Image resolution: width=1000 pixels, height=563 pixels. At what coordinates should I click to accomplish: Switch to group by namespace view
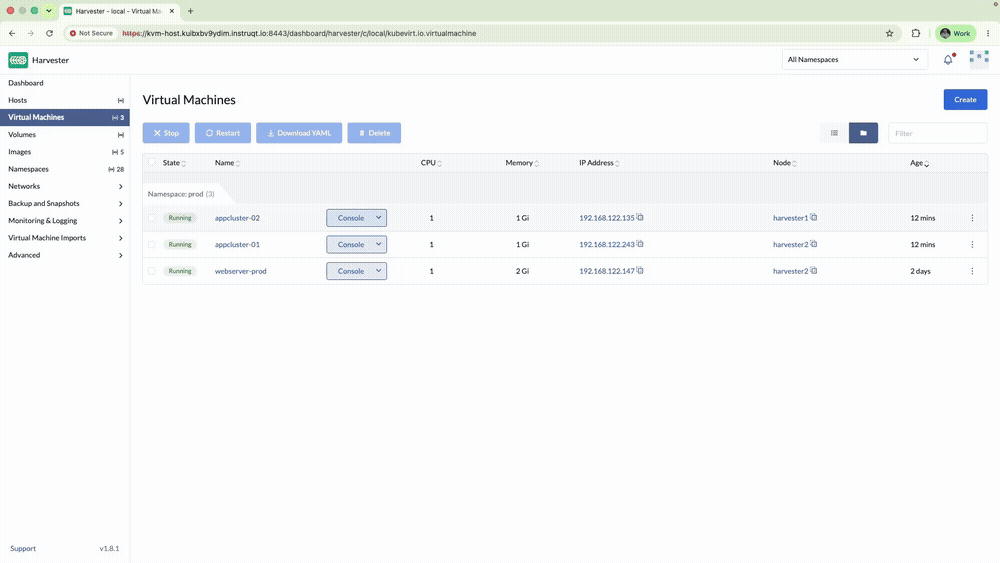(x=864, y=133)
